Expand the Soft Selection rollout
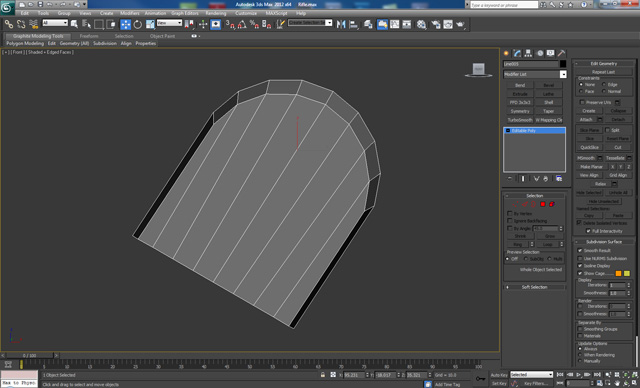Image resolution: width=640 pixels, height=388 pixels. point(534,287)
